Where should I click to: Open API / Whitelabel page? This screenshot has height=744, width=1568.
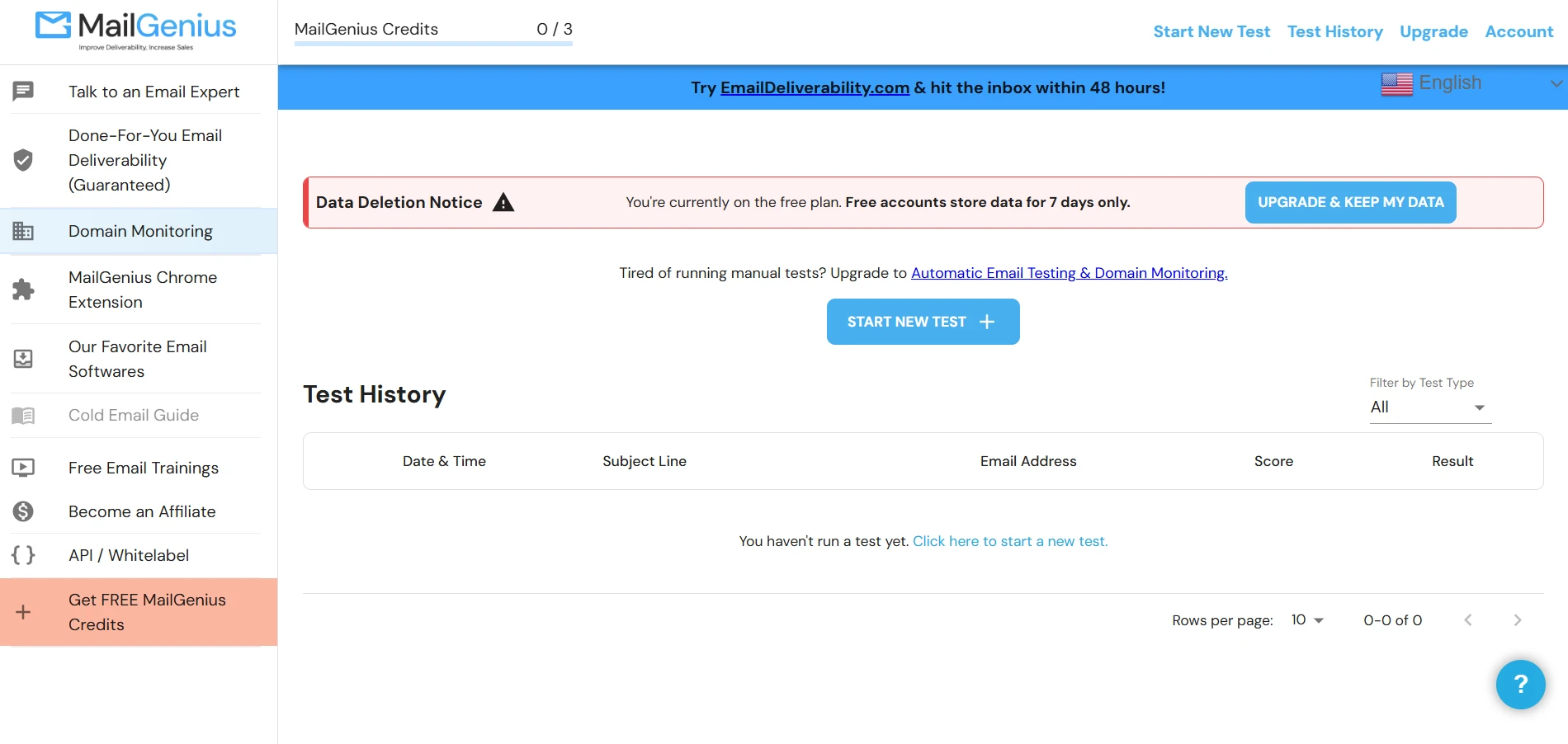click(139, 555)
